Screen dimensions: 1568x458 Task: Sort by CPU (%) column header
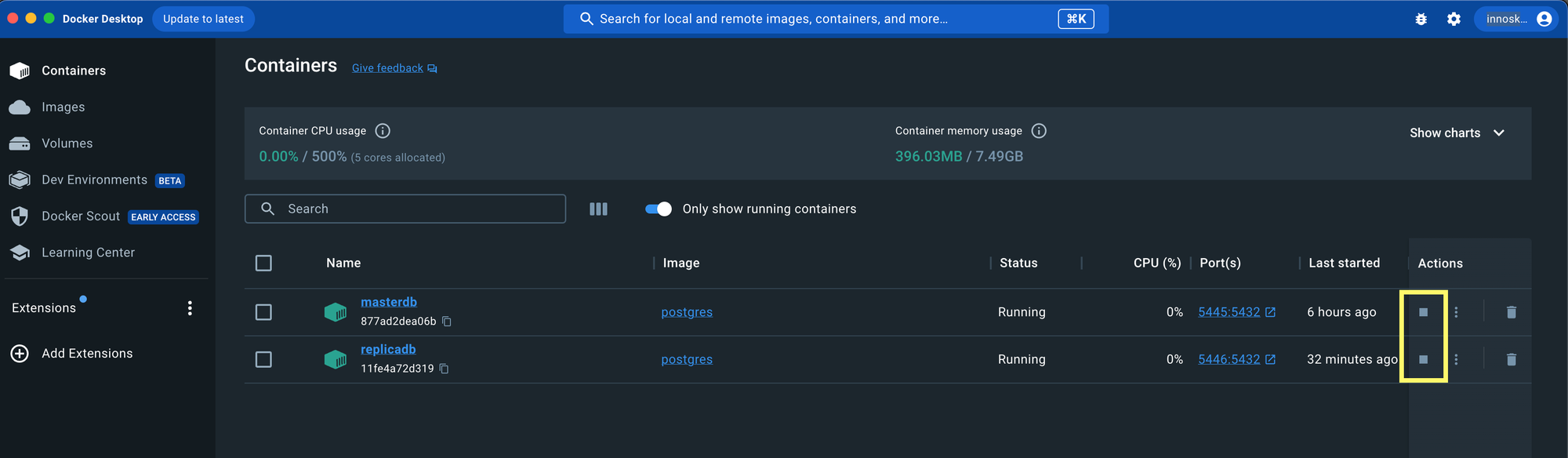click(1157, 263)
